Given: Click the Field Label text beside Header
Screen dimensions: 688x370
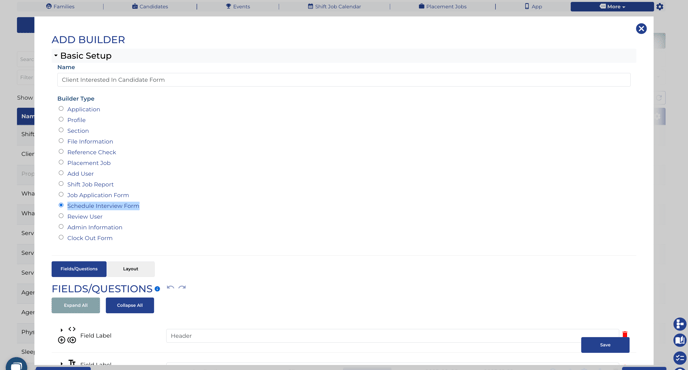Looking at the screenshot, I should pyautogui.click(x=96, y=336).
